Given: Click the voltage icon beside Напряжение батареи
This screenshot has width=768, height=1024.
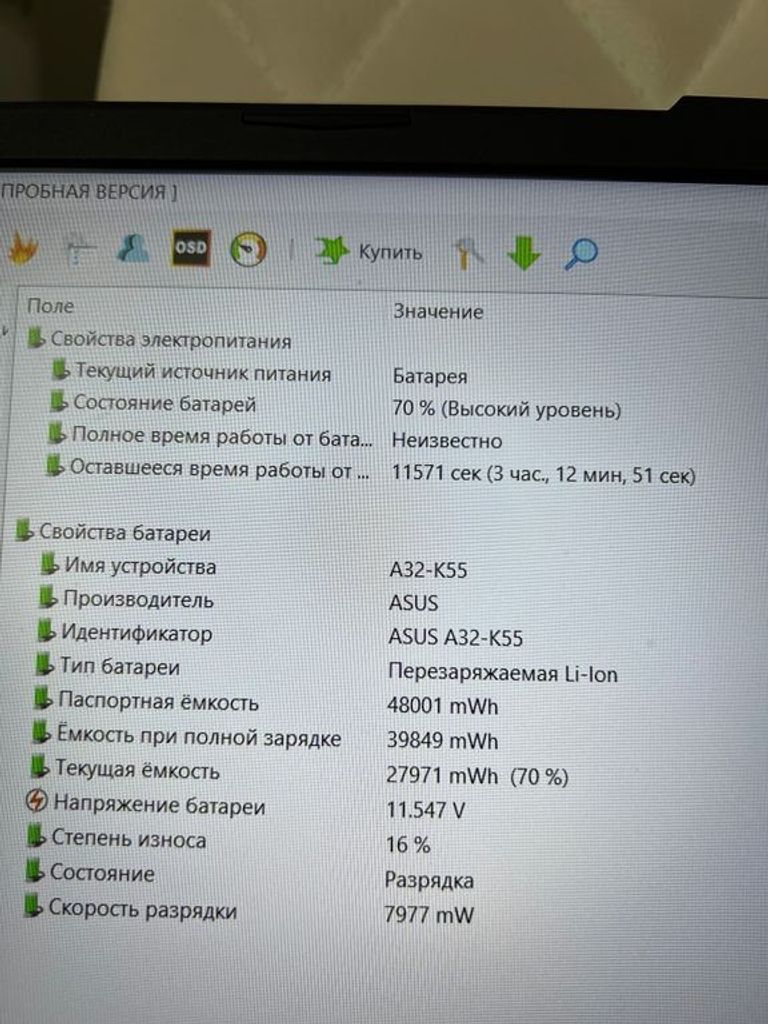Looking at the screenshot, I should click(x=37, y=801).
